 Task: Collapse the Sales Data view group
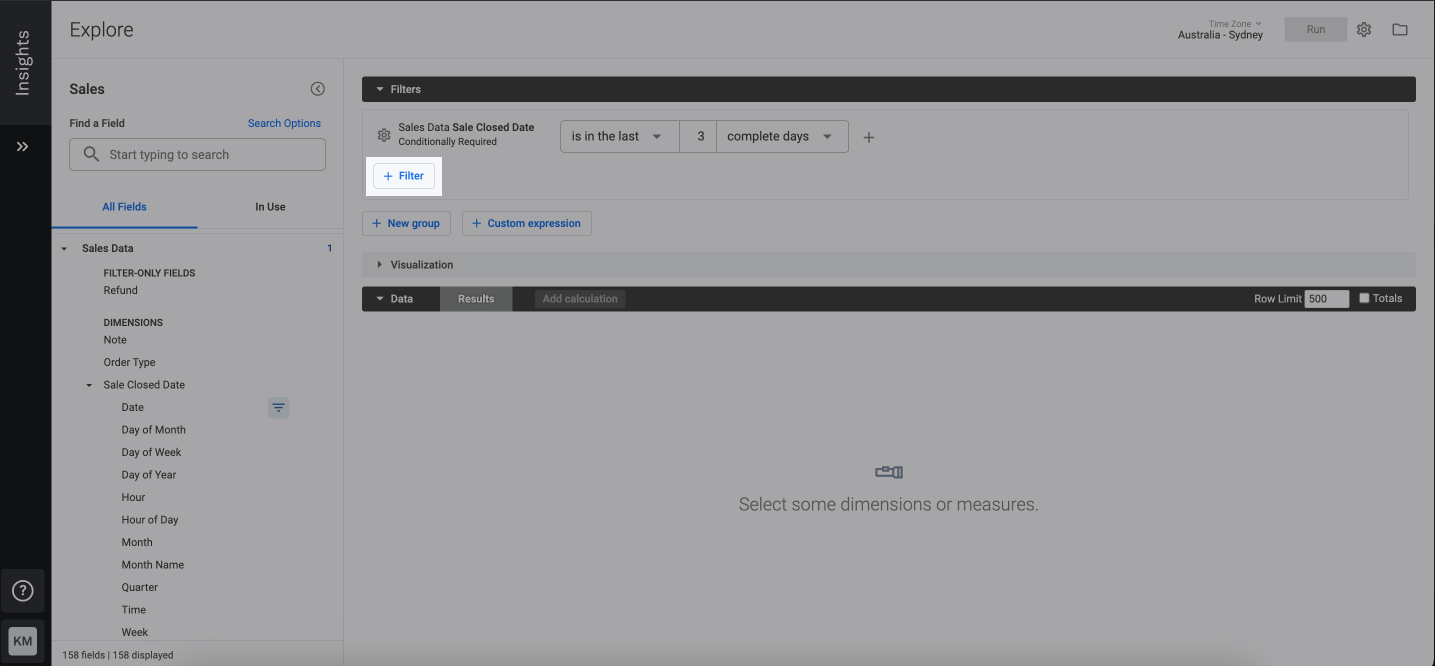pyautogui.click(x=65, y=249)
